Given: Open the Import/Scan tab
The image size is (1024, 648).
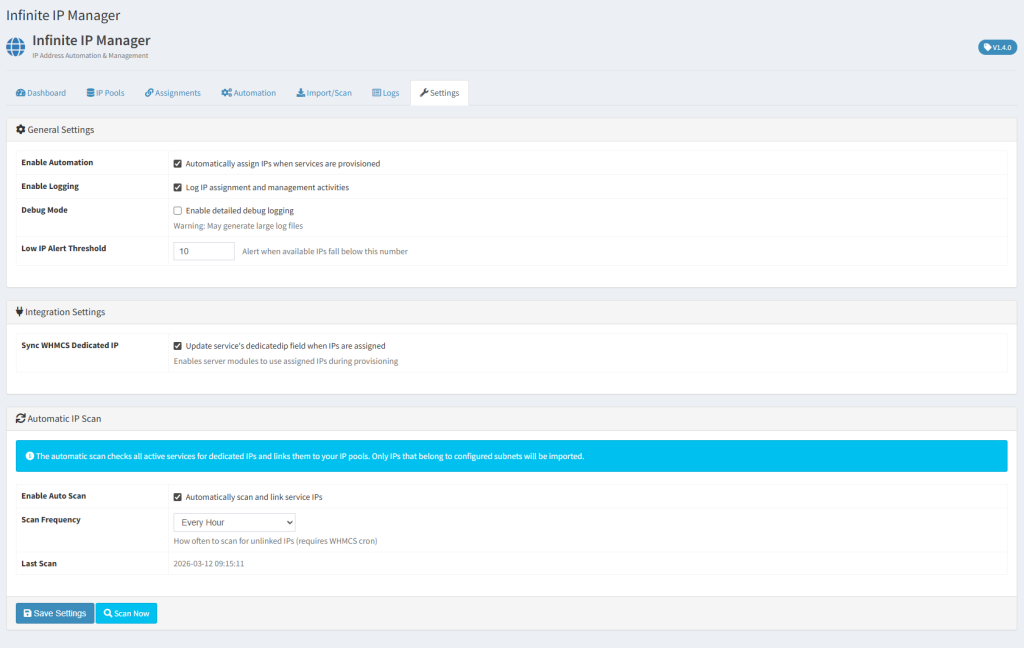Looking at the screenshot, I should [324, 93].
